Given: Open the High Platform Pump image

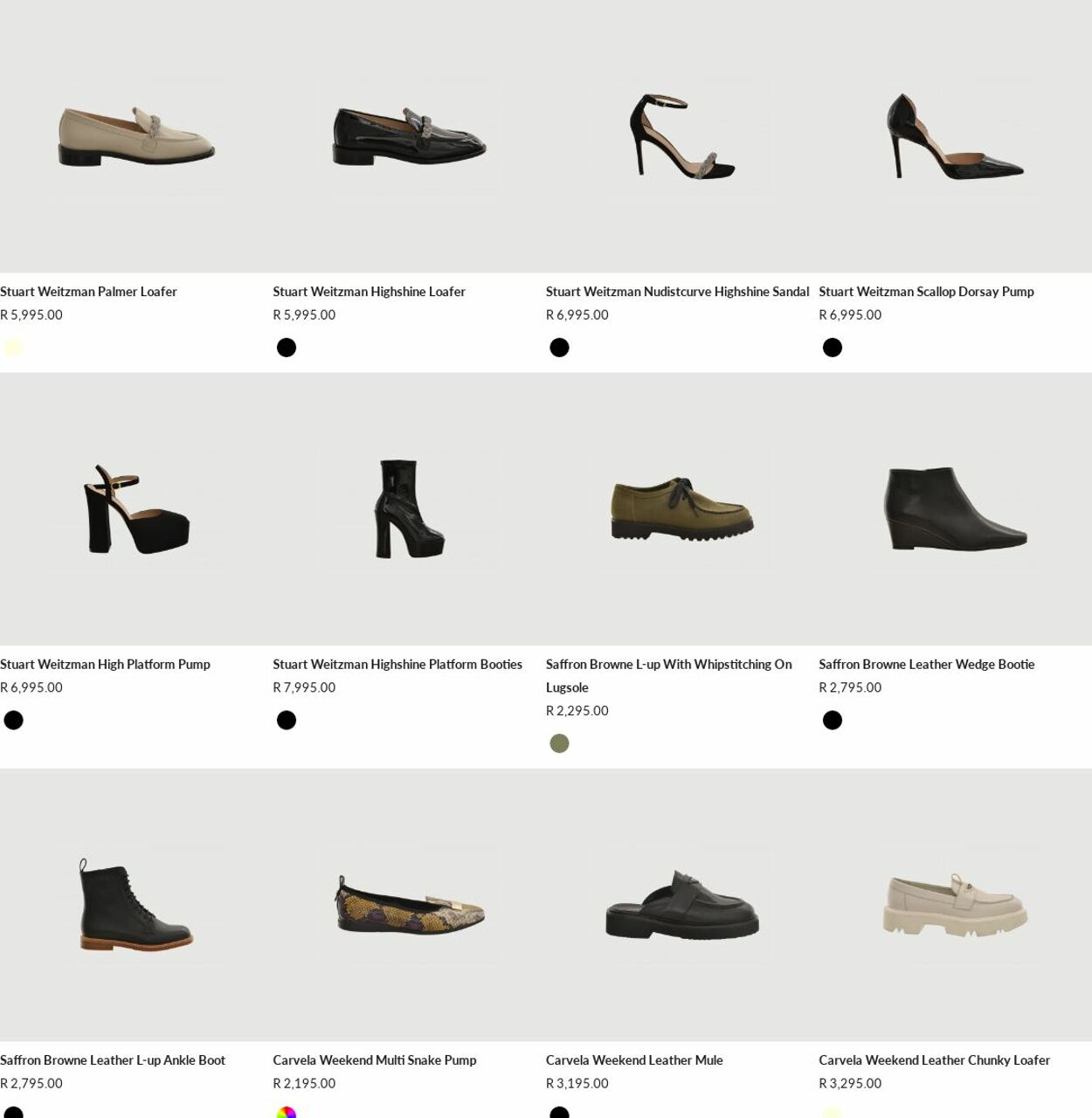Looking at the screenshot, I should tap(136, 509).
